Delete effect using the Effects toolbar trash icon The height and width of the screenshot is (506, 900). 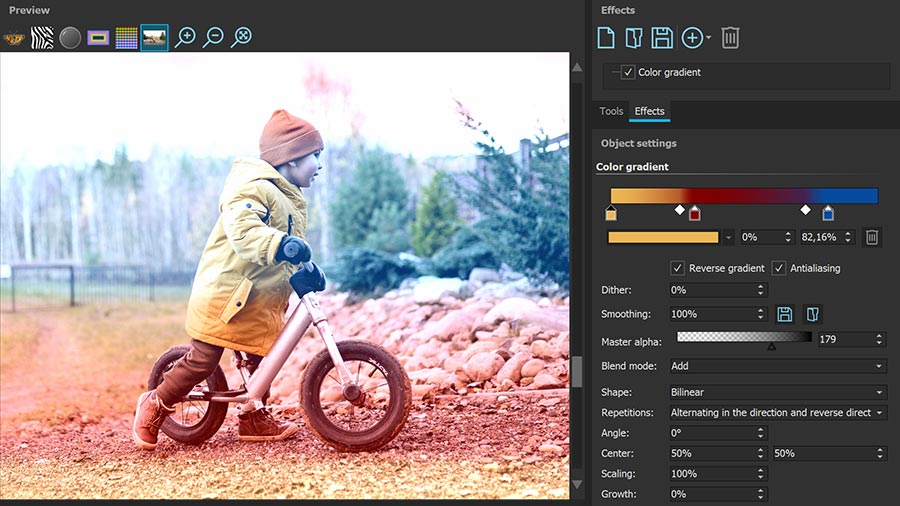click(x=731, y=38)
